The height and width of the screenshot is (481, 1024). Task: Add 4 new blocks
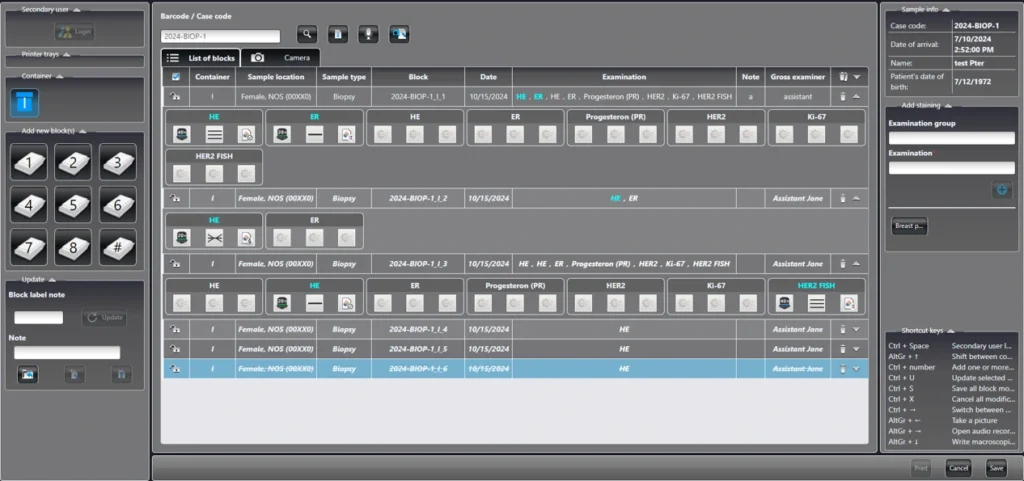point(29,205)
